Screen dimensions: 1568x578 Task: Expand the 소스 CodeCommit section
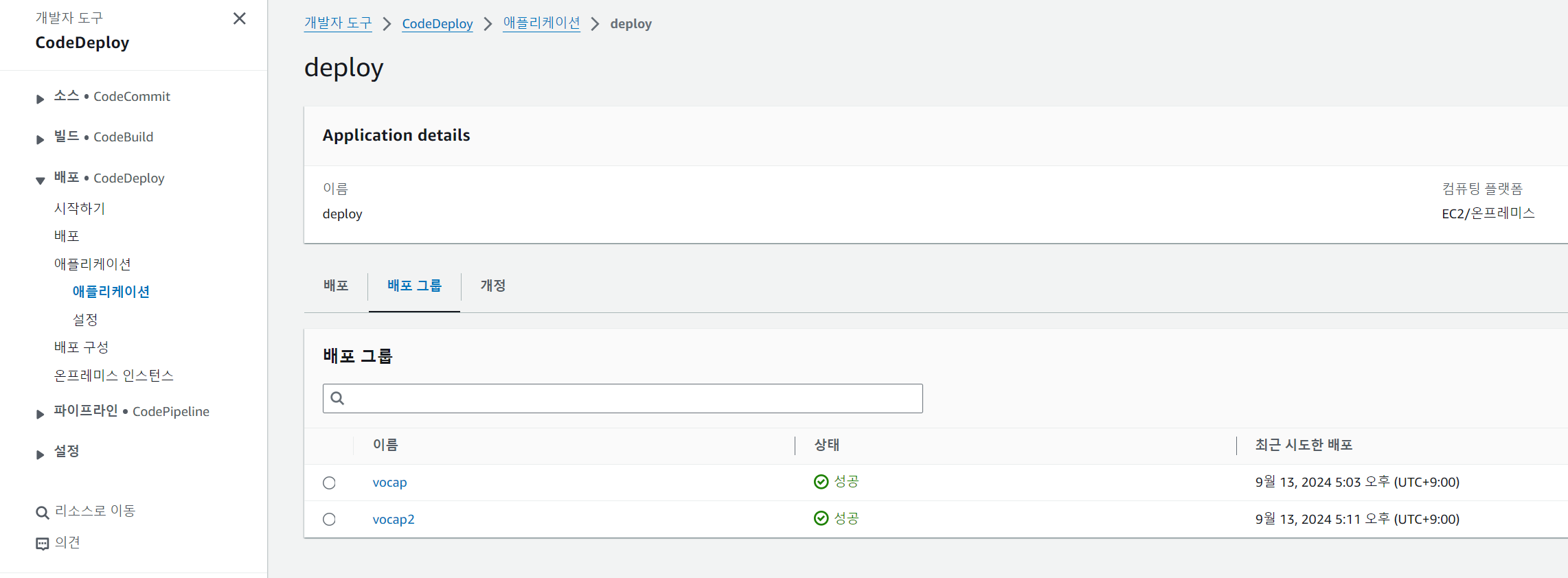click(40, 99)
